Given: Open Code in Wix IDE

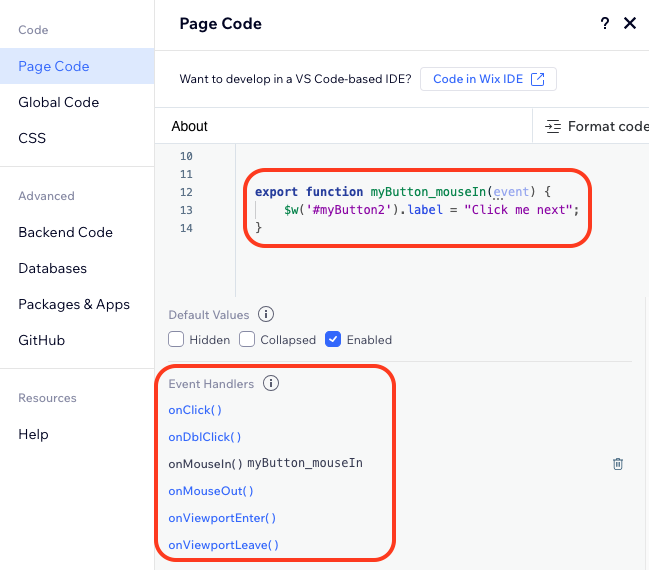Looking at the screenshot, I should pos(488,79).
